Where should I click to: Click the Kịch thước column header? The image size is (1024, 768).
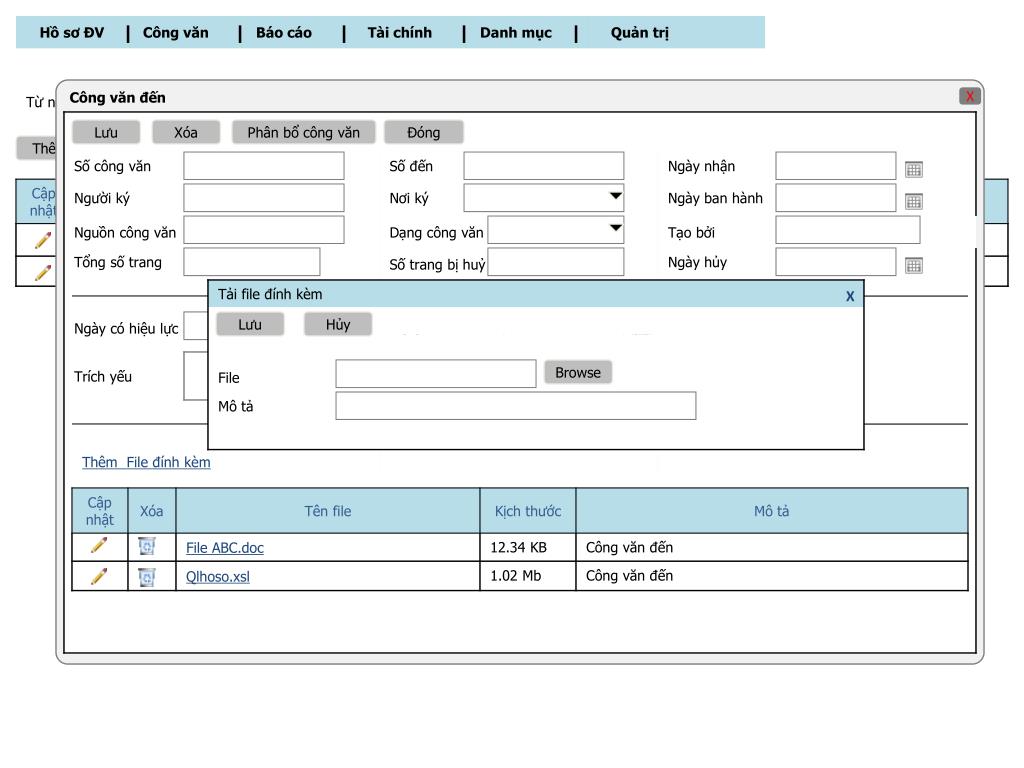tap(528, 511)
